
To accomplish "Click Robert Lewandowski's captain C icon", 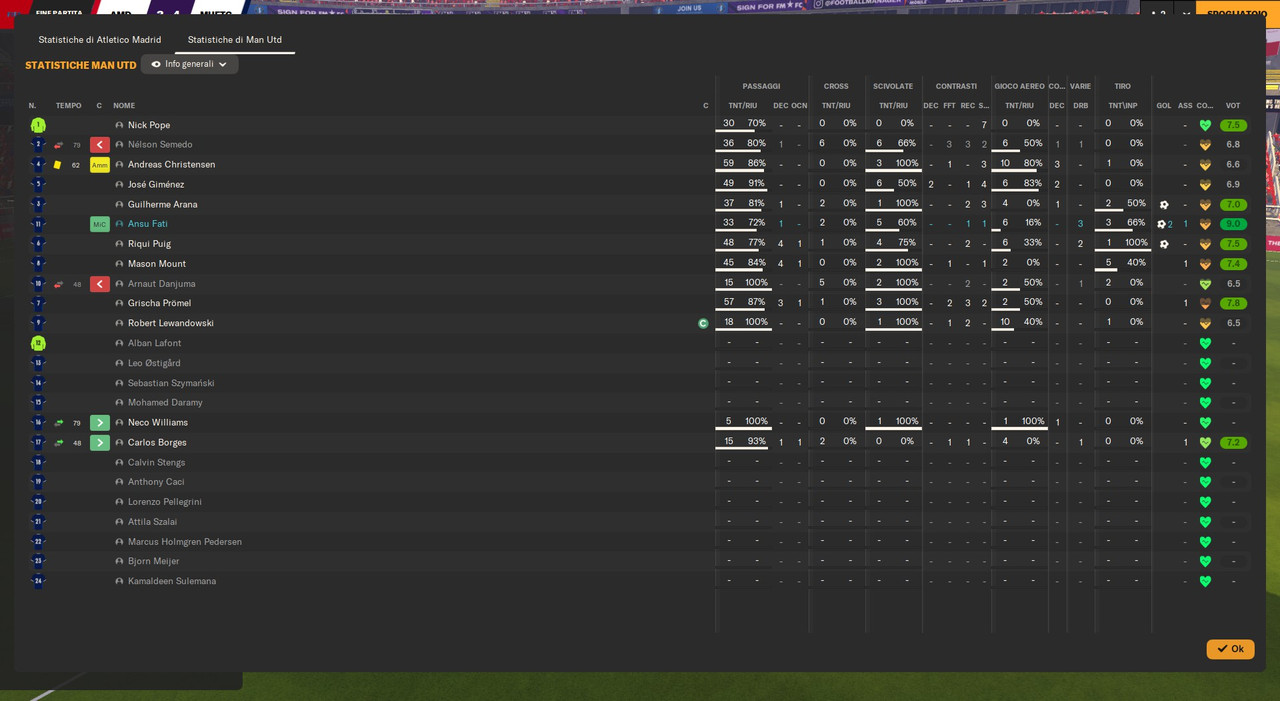I will coord(703,323).
